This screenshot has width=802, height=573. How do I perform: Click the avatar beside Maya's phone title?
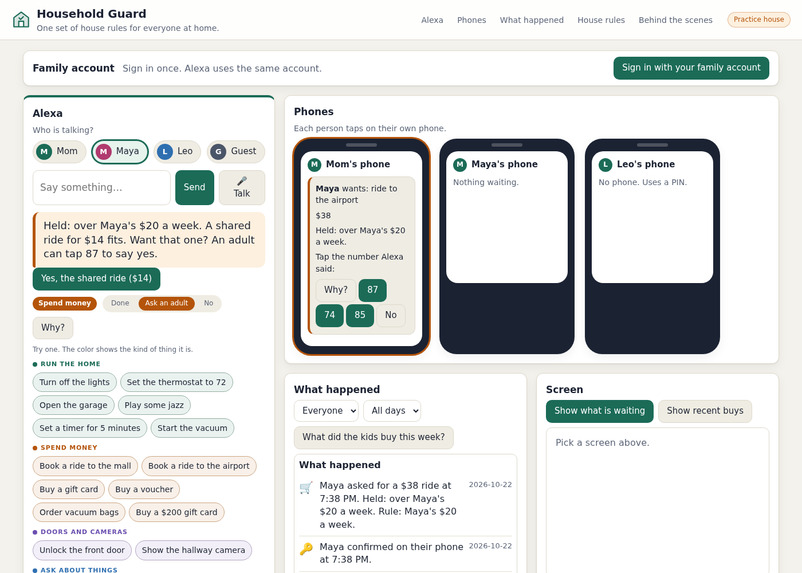460,164
